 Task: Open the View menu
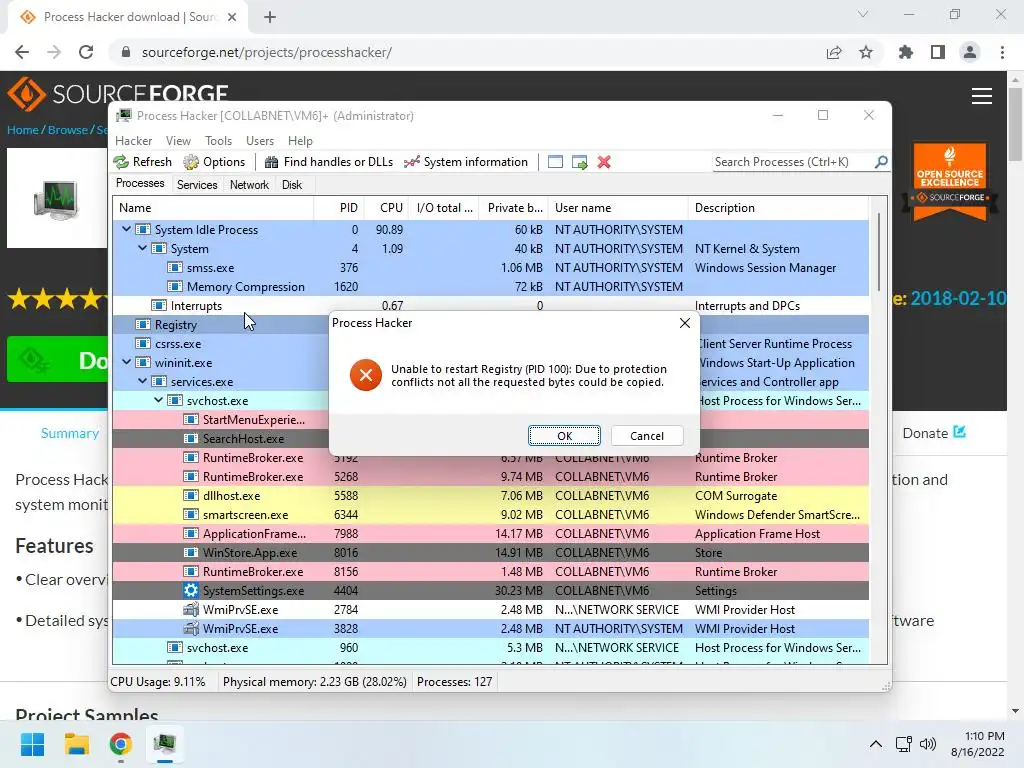(x=178, y=141)
